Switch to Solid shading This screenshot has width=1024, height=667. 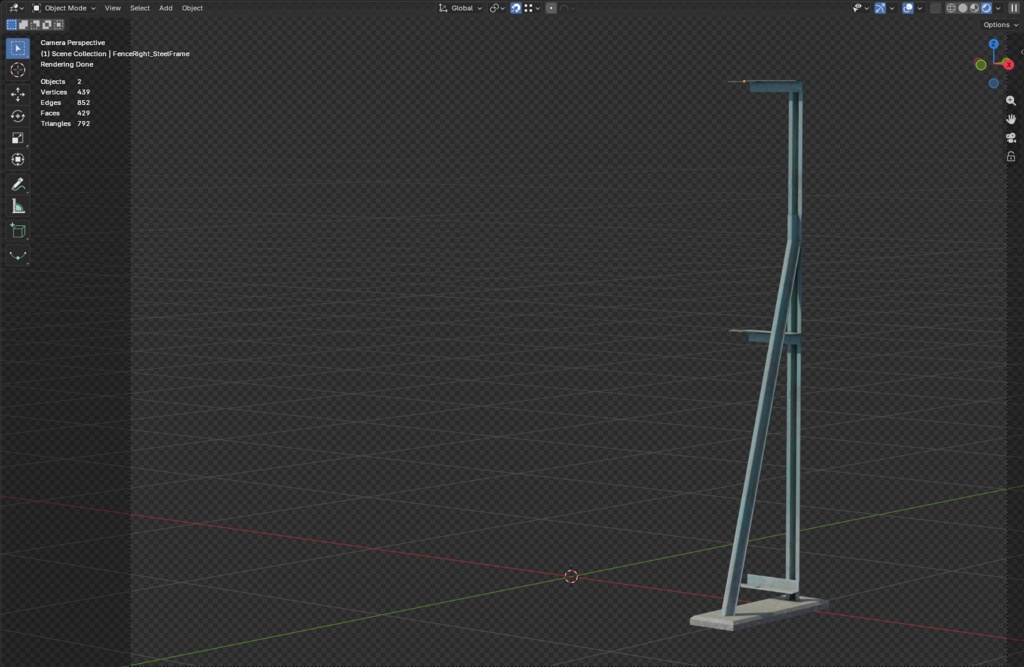coord(963,8)
